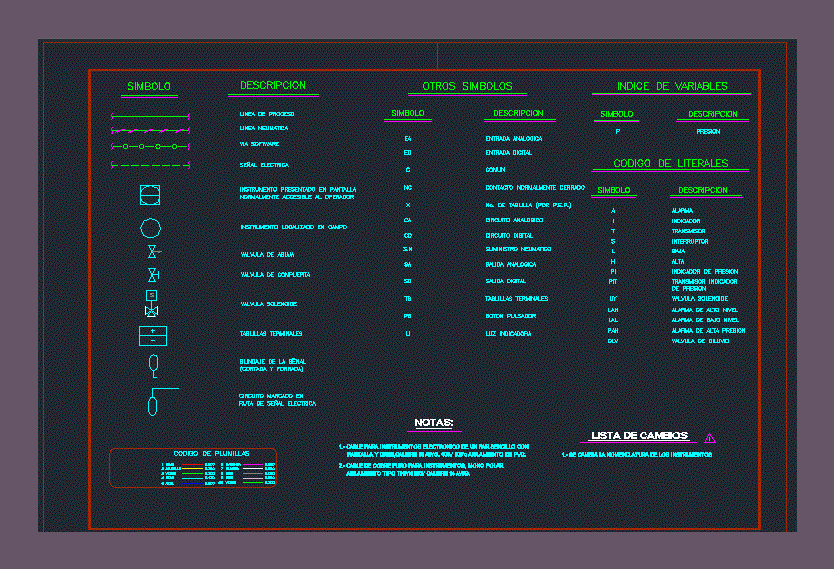
Task: Click the OTROS SIMBOLOS heading
Action: coord(467,87)
